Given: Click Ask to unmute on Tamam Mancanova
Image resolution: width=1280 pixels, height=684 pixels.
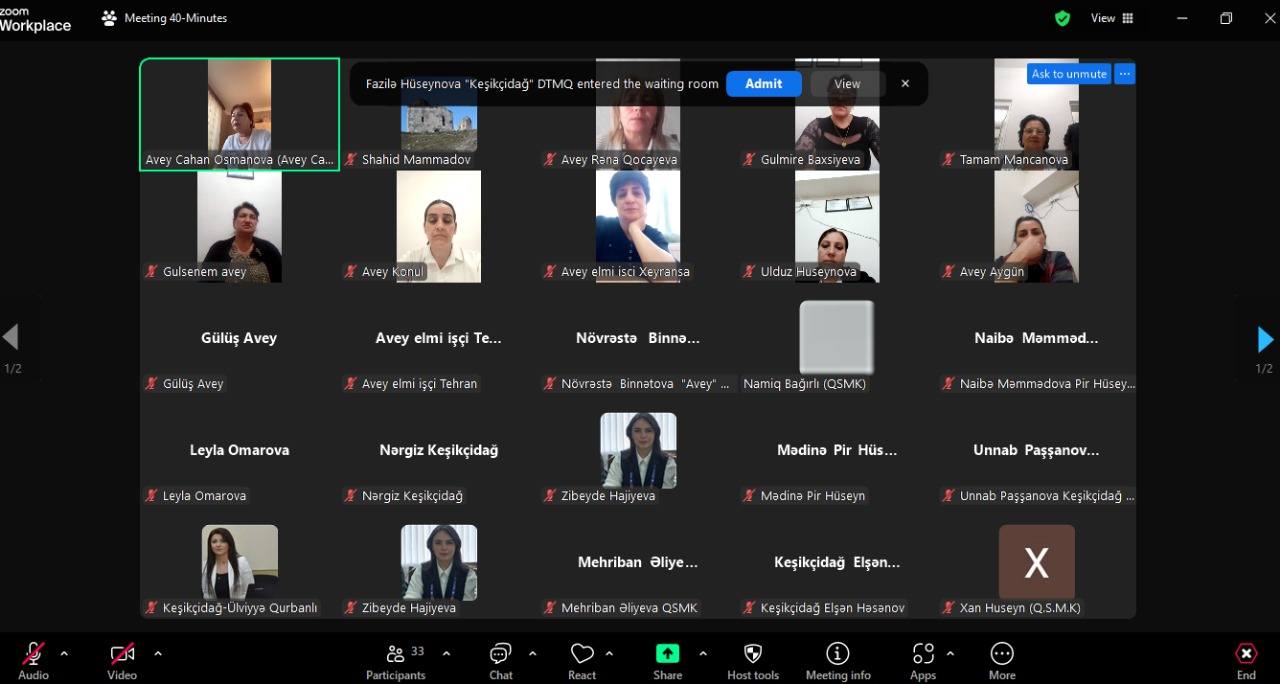Looking at the screenshot, I should coord(1069,74).
